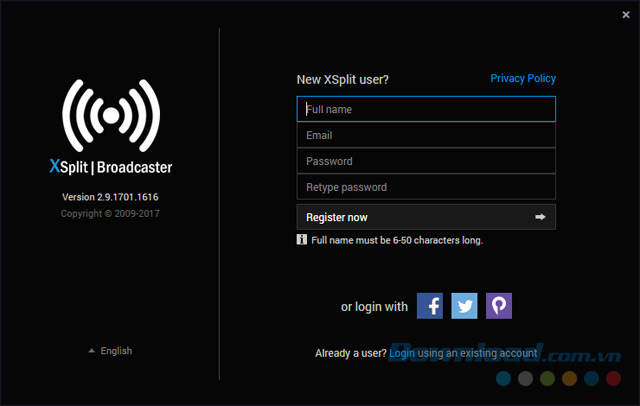The height and width of the screenshot is (406, 640).
Task: Focus the Full name input field
Action: click(x=426, y=109)
